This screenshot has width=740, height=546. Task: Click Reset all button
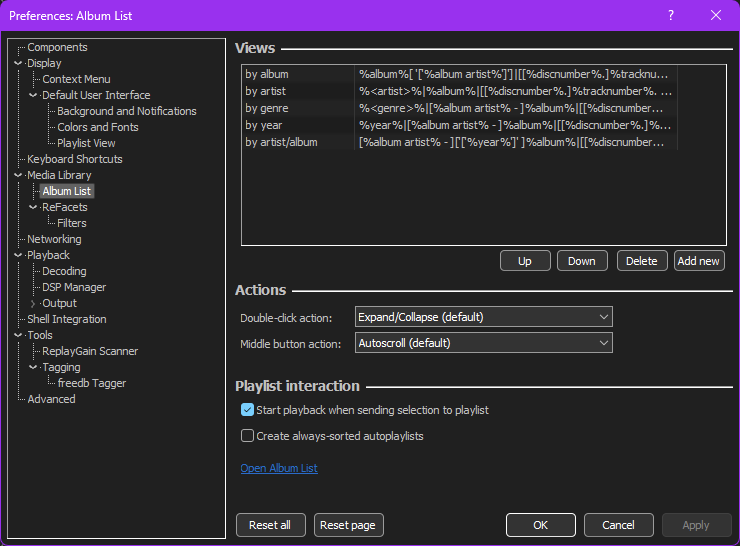pos(270,525)
